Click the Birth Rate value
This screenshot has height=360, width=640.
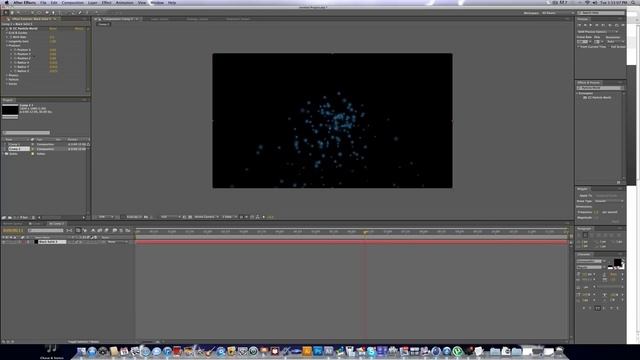click(52, 37)
